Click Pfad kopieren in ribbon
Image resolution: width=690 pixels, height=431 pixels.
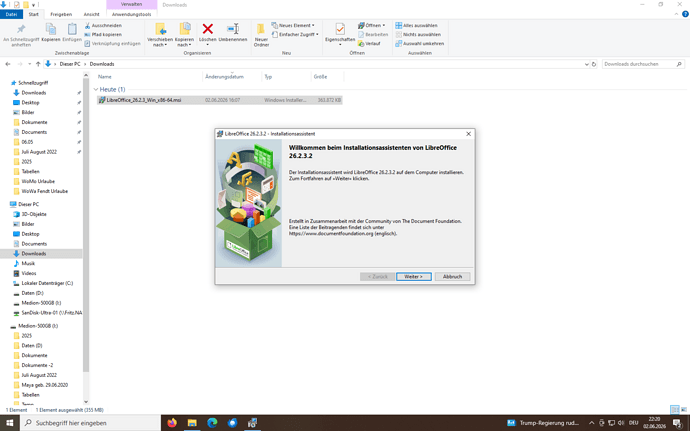[x=103, y=34]
